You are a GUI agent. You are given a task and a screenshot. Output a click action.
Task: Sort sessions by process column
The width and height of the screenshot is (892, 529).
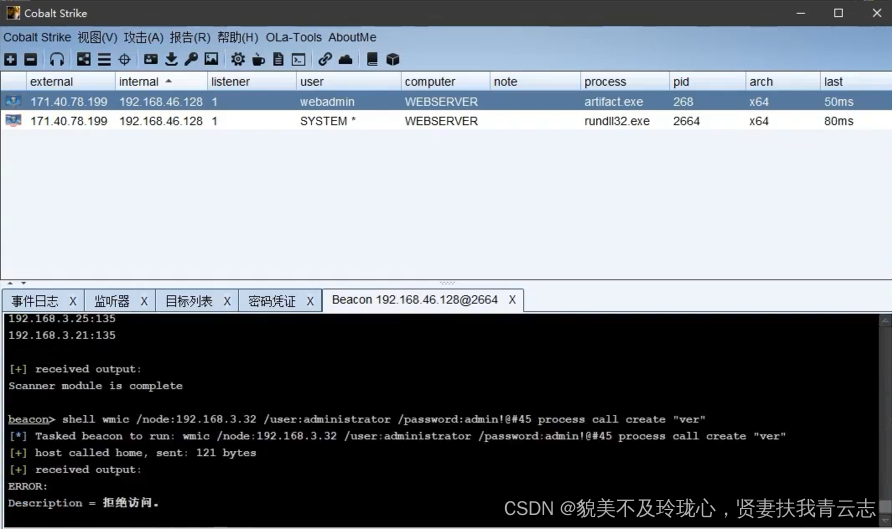tap(625, 81)
